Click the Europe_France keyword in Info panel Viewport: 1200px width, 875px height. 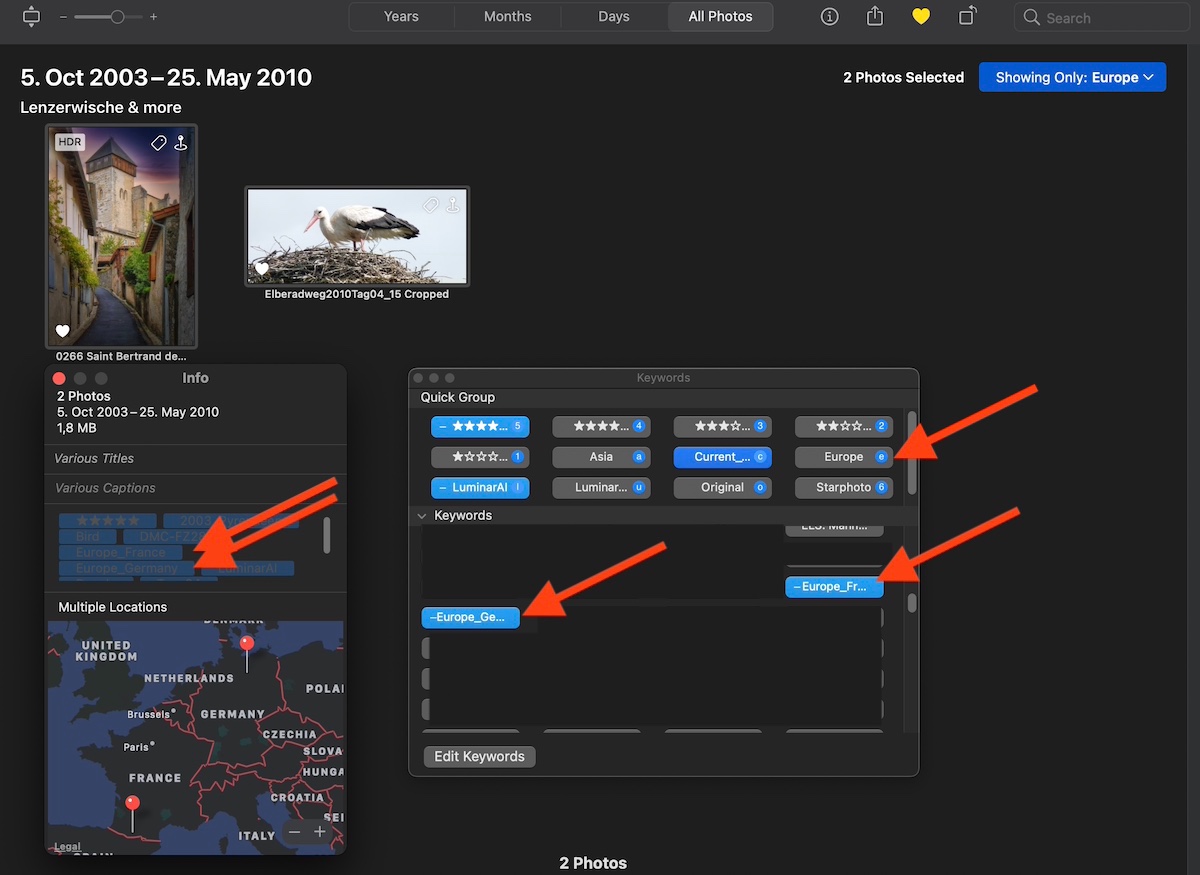point(120,552)
